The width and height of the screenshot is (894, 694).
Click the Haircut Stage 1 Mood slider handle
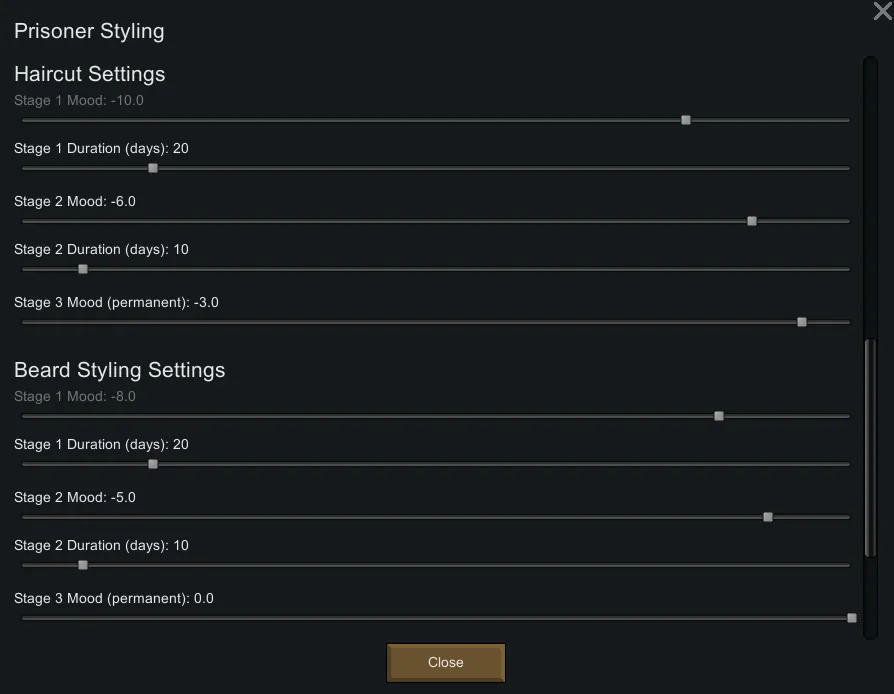coord(686,120)
